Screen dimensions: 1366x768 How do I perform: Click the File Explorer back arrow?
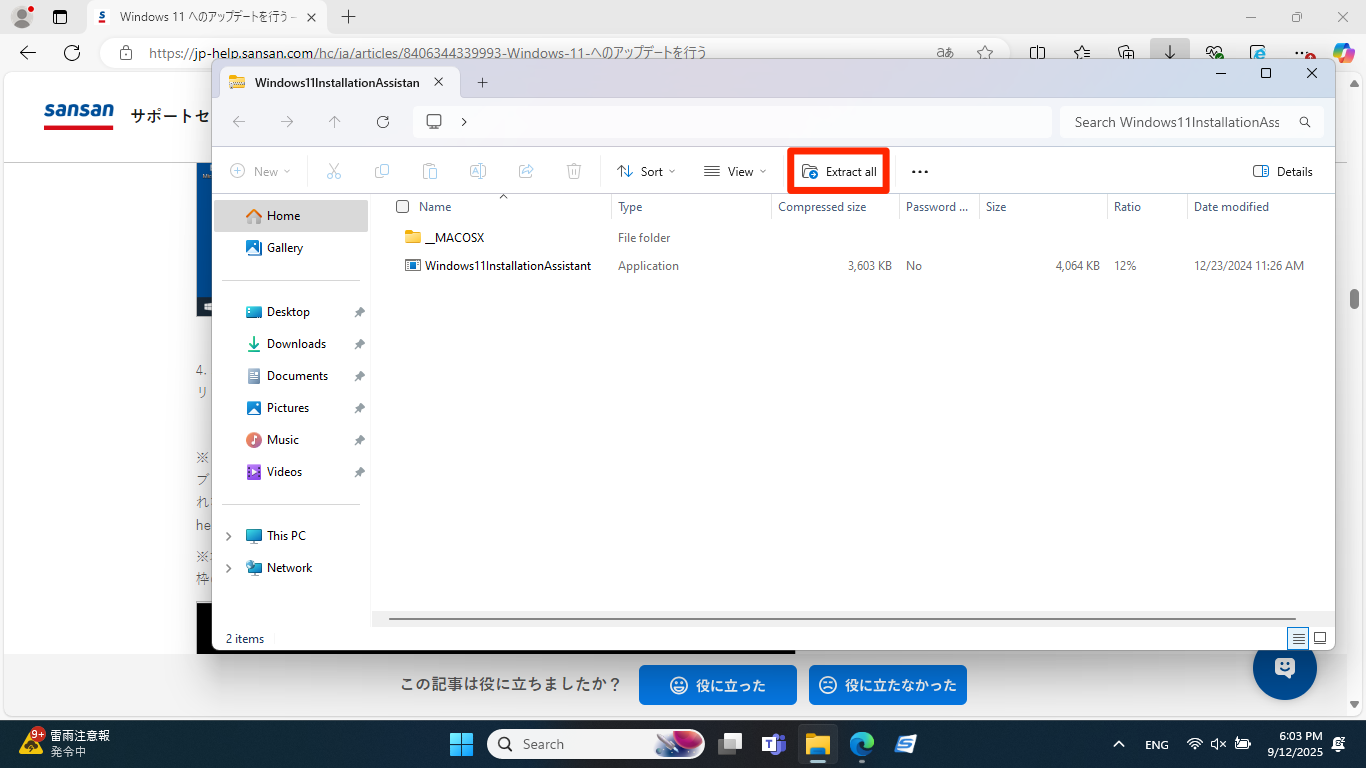[x=239, y=122]
